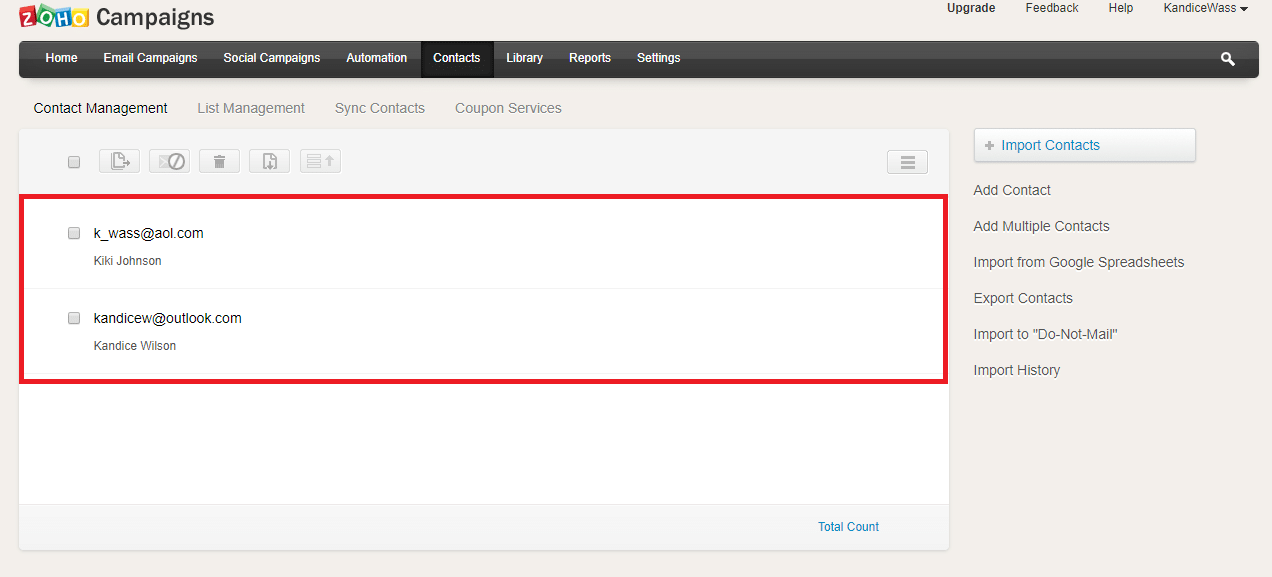Switch to Sync Contacts tab

[x=380, y=108]
